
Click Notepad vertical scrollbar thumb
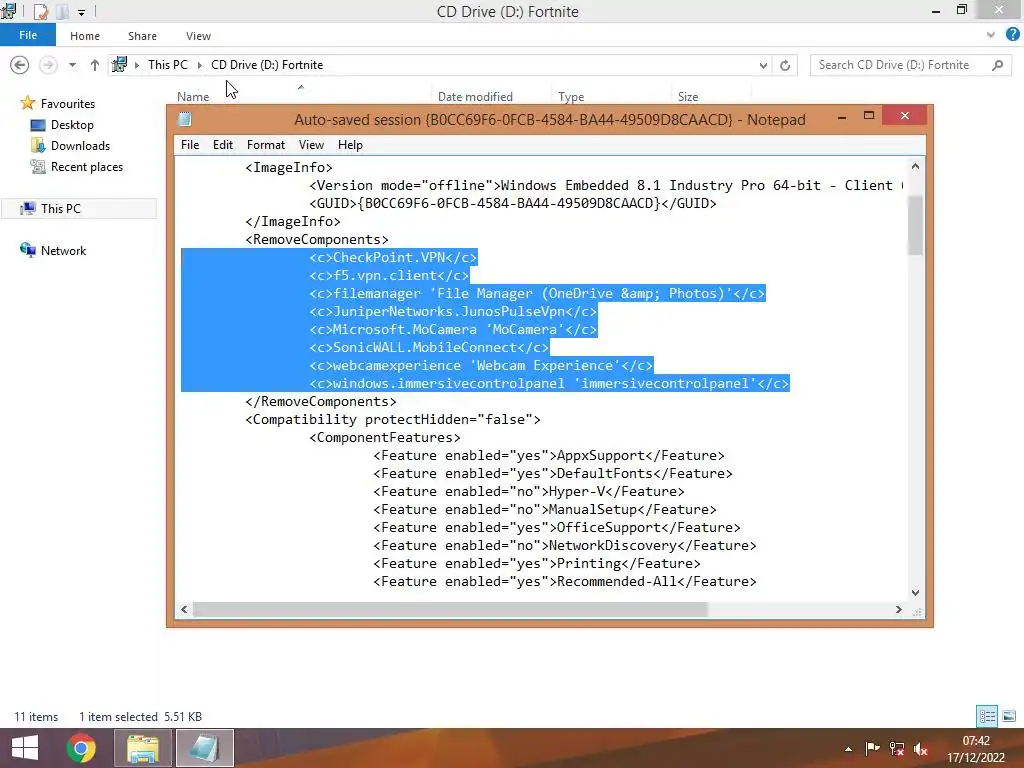coord(915,225)
